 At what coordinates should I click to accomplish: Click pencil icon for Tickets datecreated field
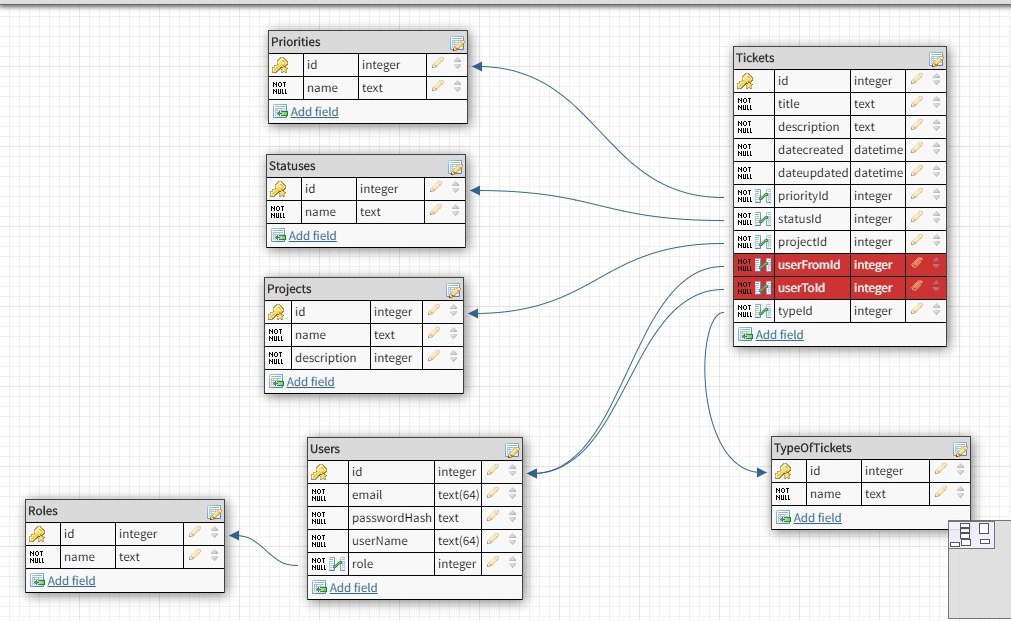(917, 148)
